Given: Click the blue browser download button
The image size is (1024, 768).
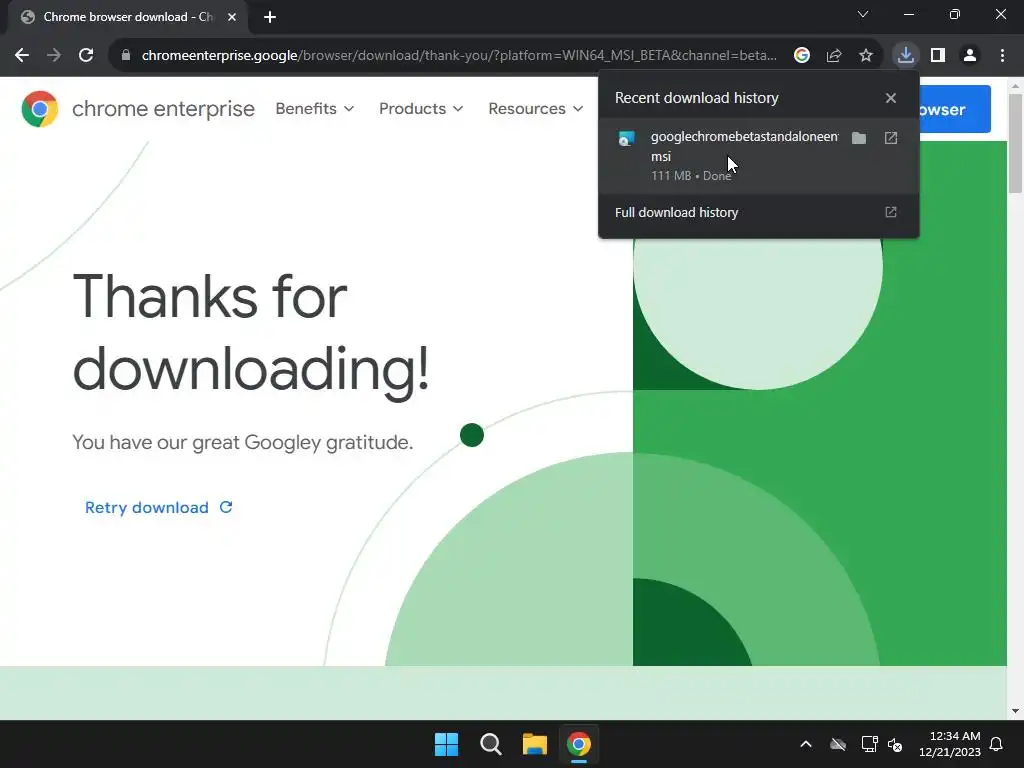Looking at the screenshot, I should tap(955, 109).
